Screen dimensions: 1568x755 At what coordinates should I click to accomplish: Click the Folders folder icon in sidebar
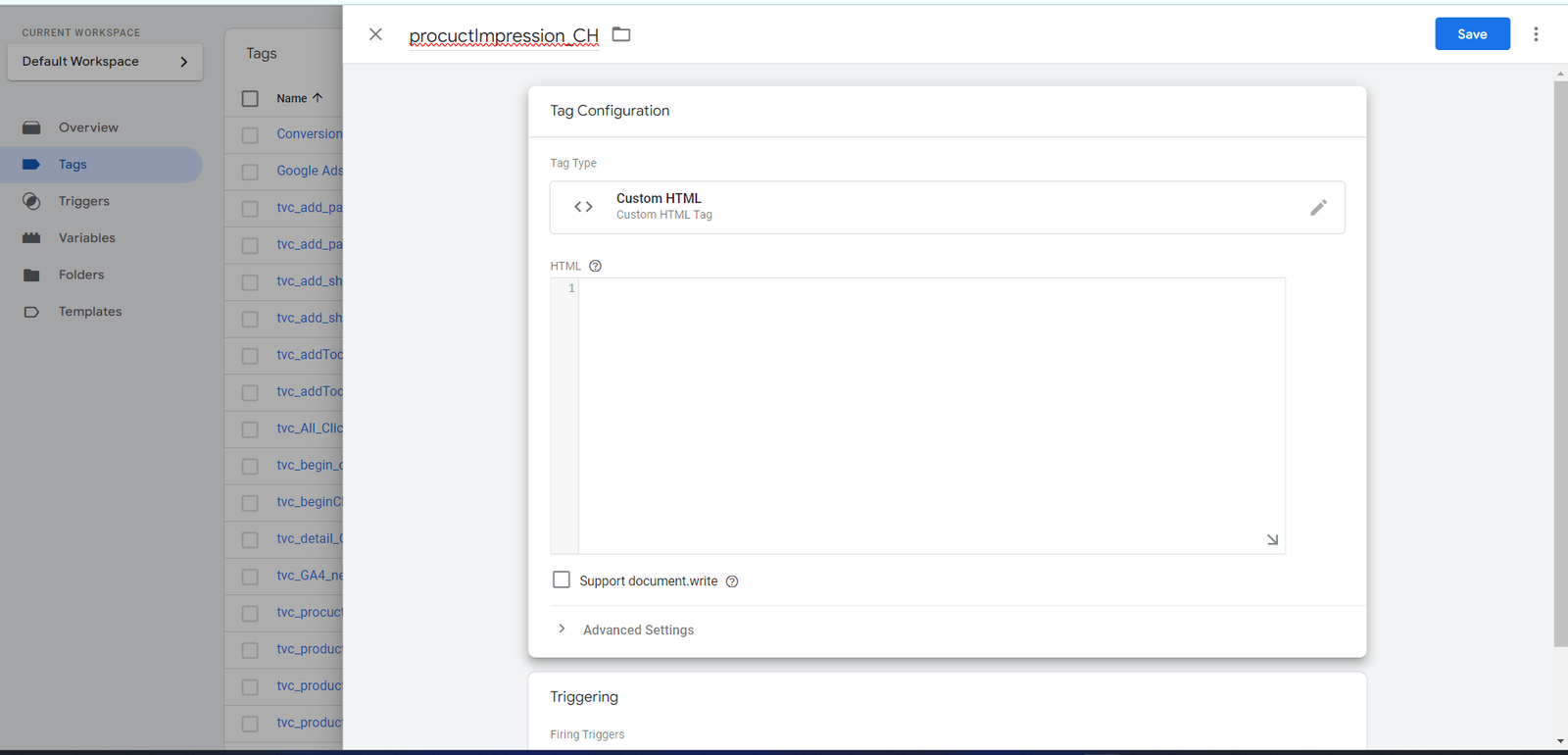(x=31, y=275)
